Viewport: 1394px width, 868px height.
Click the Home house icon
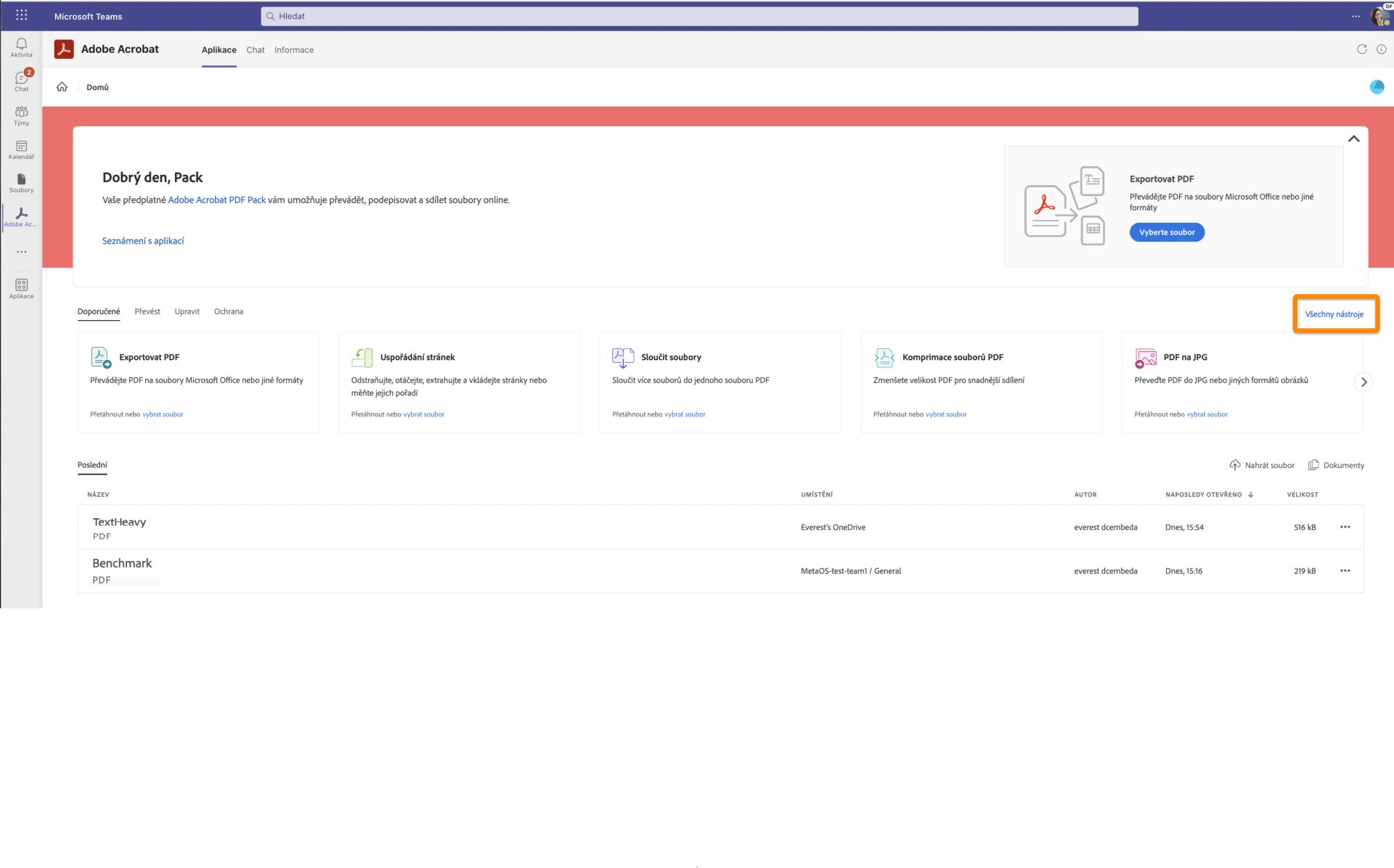(x=62, y=87)
